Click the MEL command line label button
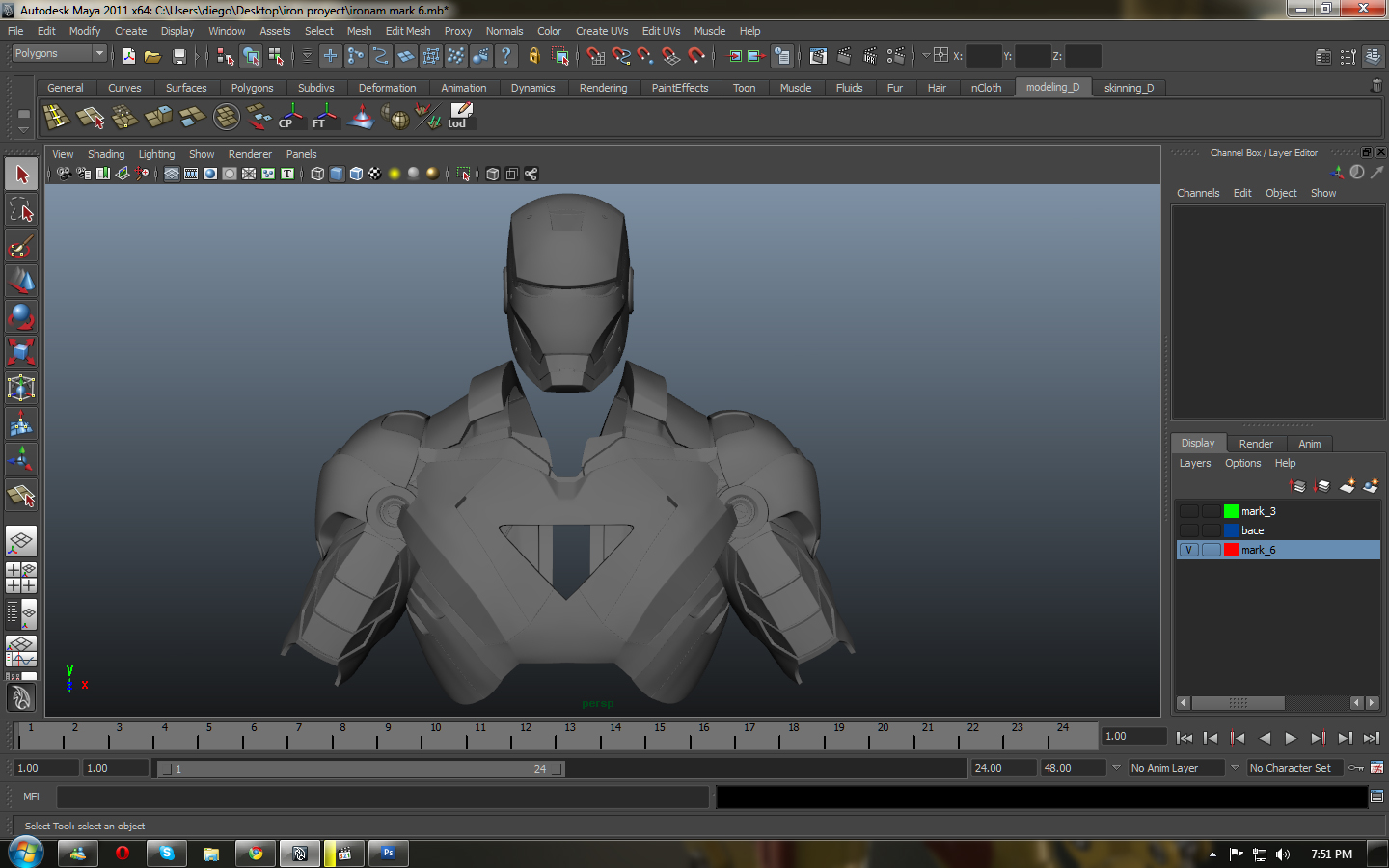1389x868 pixels. pos(32,797)
